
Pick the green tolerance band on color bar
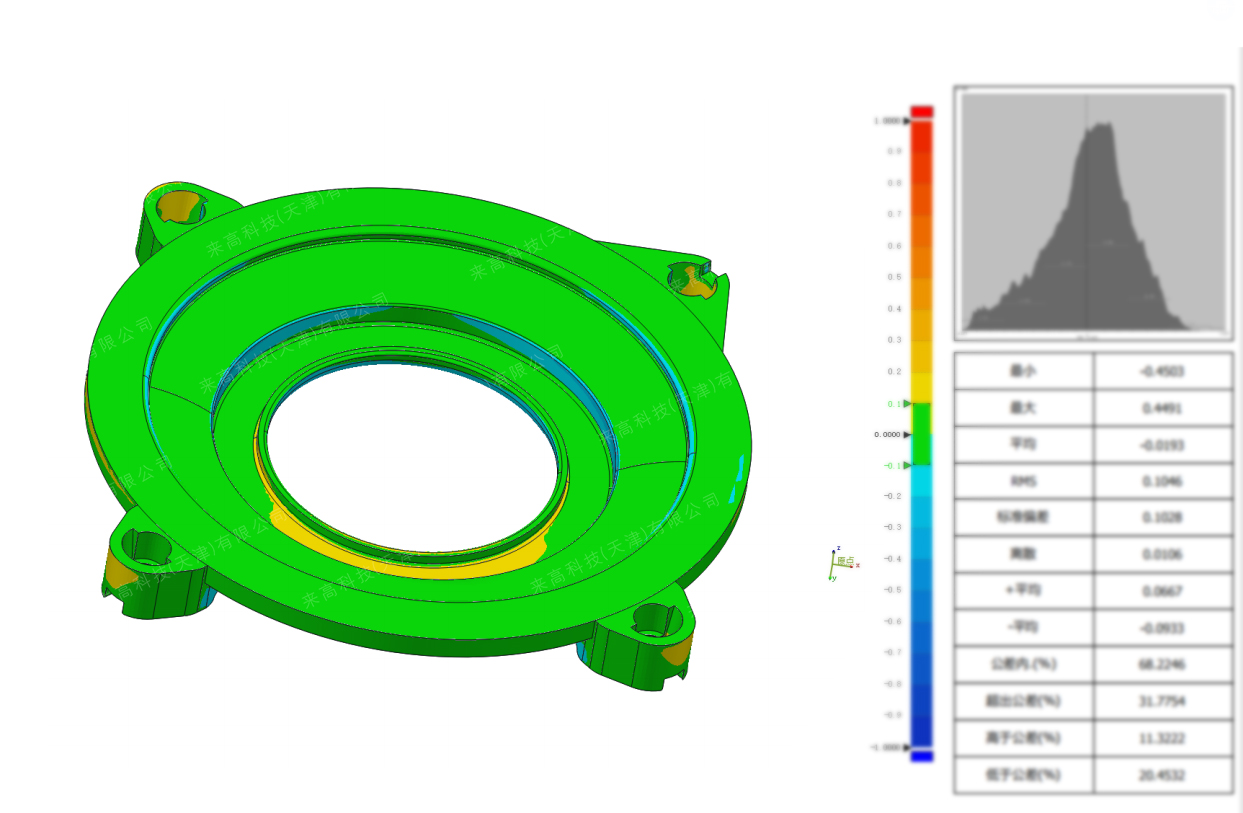click(921, 435)
